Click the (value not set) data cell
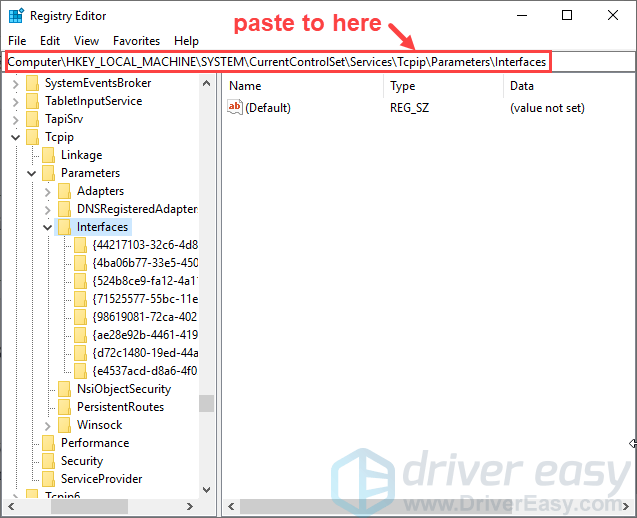The width and height of the screenshot is (637, 518). click(547, 108)
